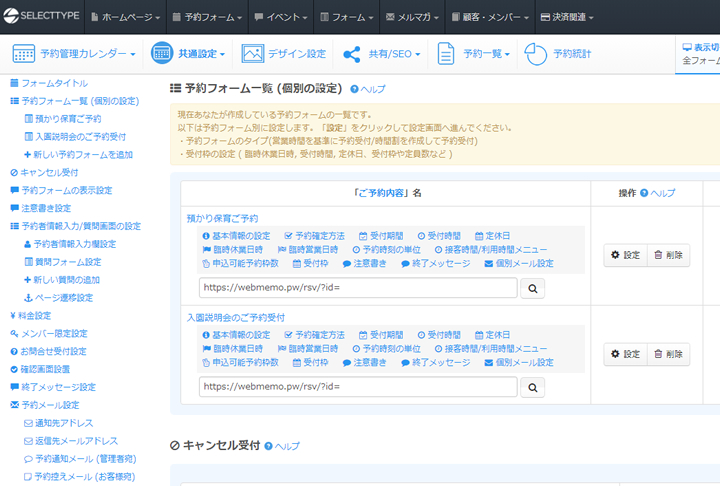Click 設定 button for 預かり保育ご予約
Viewport: 720px width, 486px height.
click(625, 256)
